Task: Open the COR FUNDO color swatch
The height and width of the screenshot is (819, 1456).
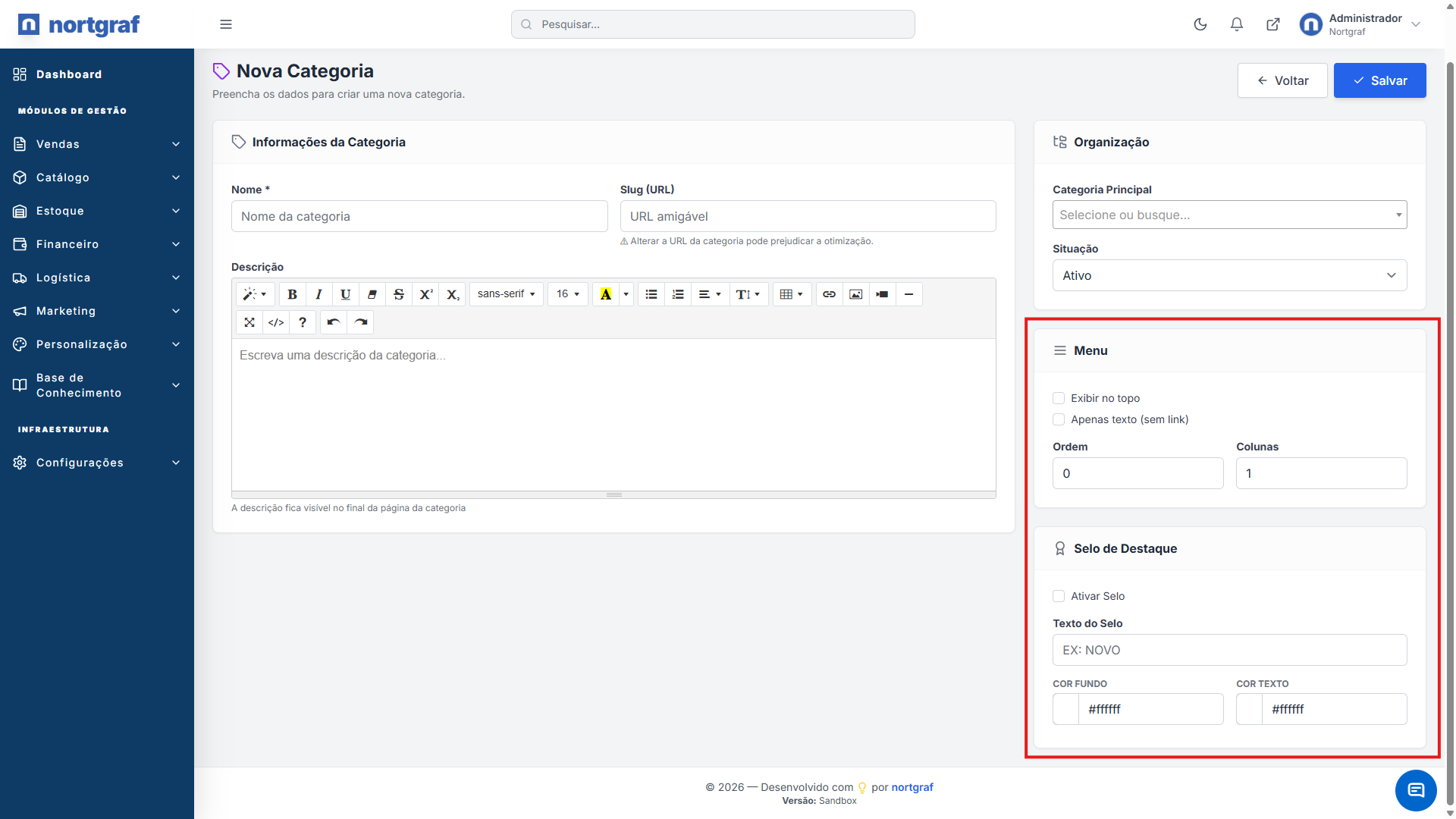Action: tap(1066, 709)
